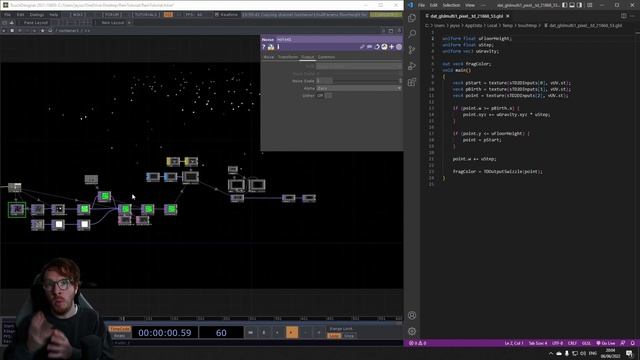Open the VS Code Search sidebar icon
The width and height of the screenshot is (640, 360).
pyautogui.click(x=412, y=33)
